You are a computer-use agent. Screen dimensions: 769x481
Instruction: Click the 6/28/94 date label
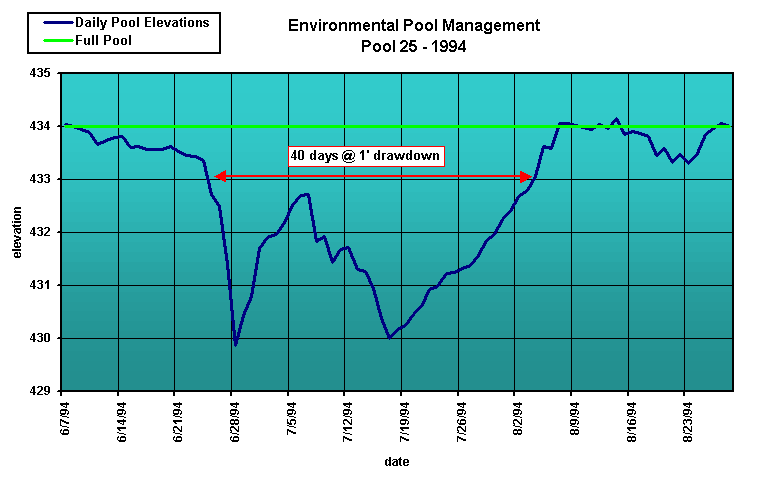coord(235,422)
